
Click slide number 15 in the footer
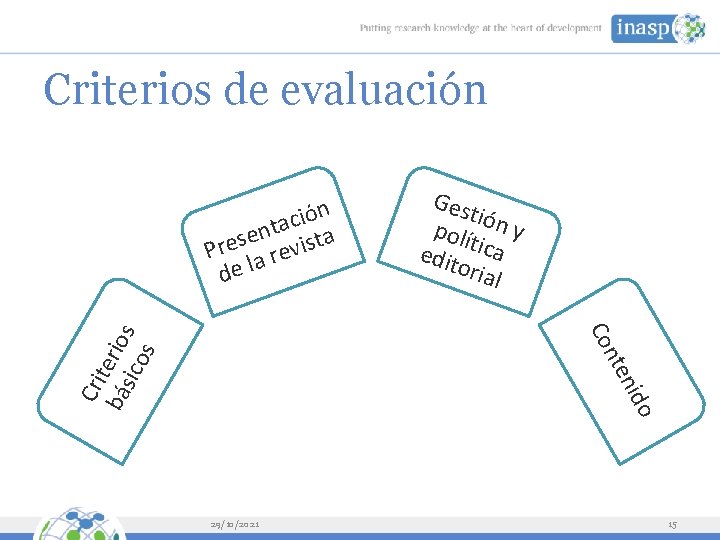click(672, 524)
